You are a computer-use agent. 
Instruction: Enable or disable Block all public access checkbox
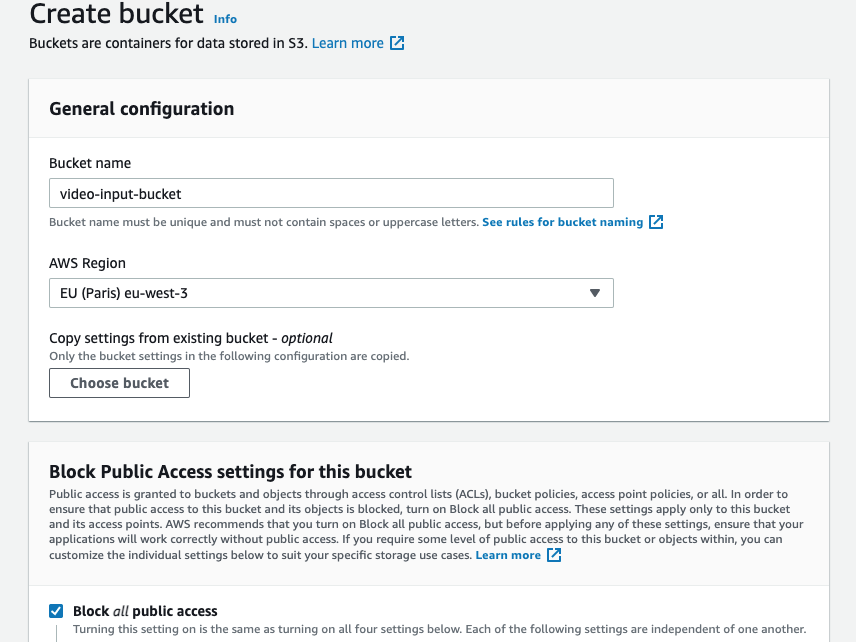point(56,611)
